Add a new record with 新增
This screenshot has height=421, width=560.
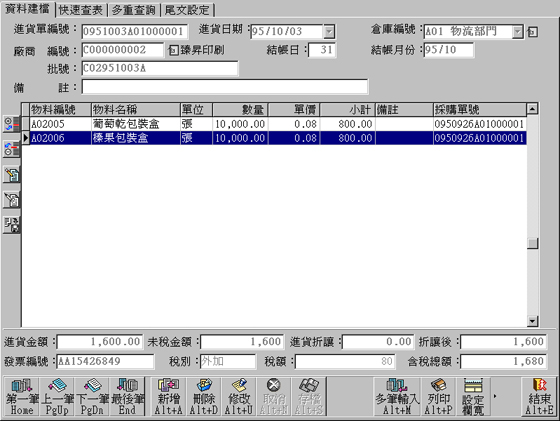tap(168, 396)
